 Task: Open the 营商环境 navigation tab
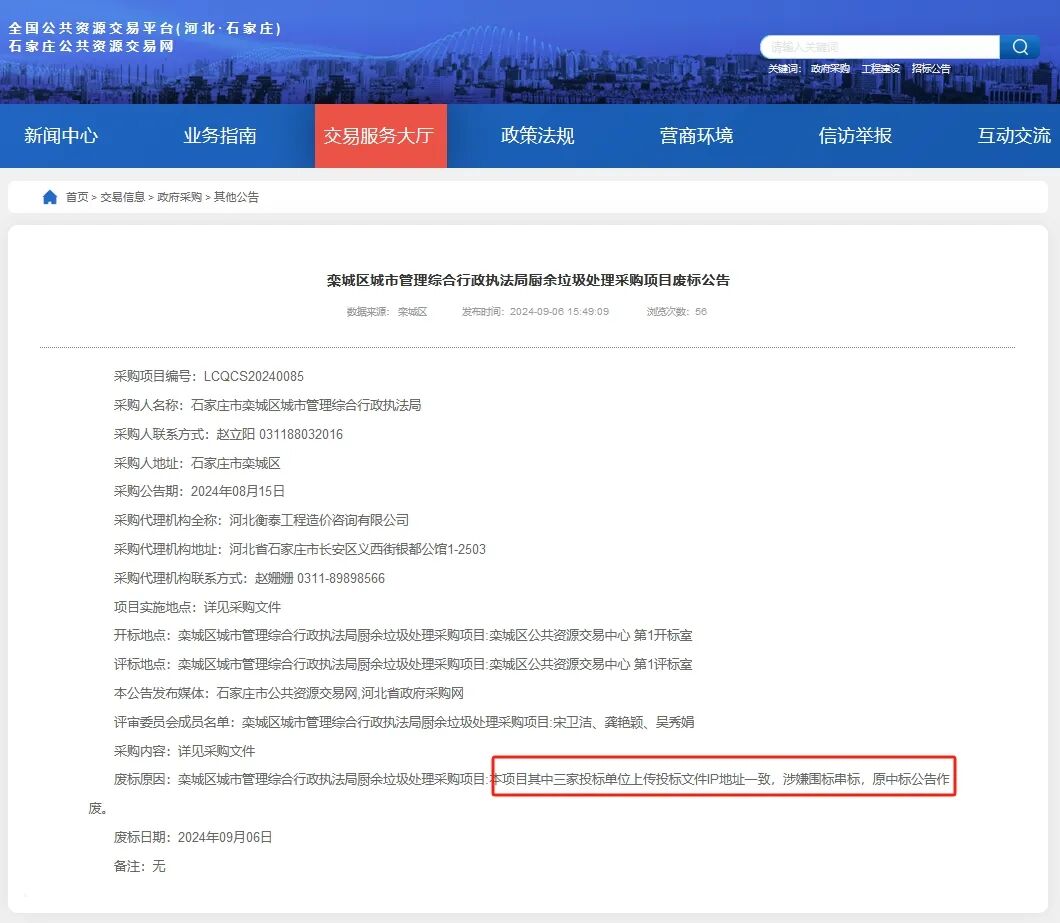[x=696, y=135]
